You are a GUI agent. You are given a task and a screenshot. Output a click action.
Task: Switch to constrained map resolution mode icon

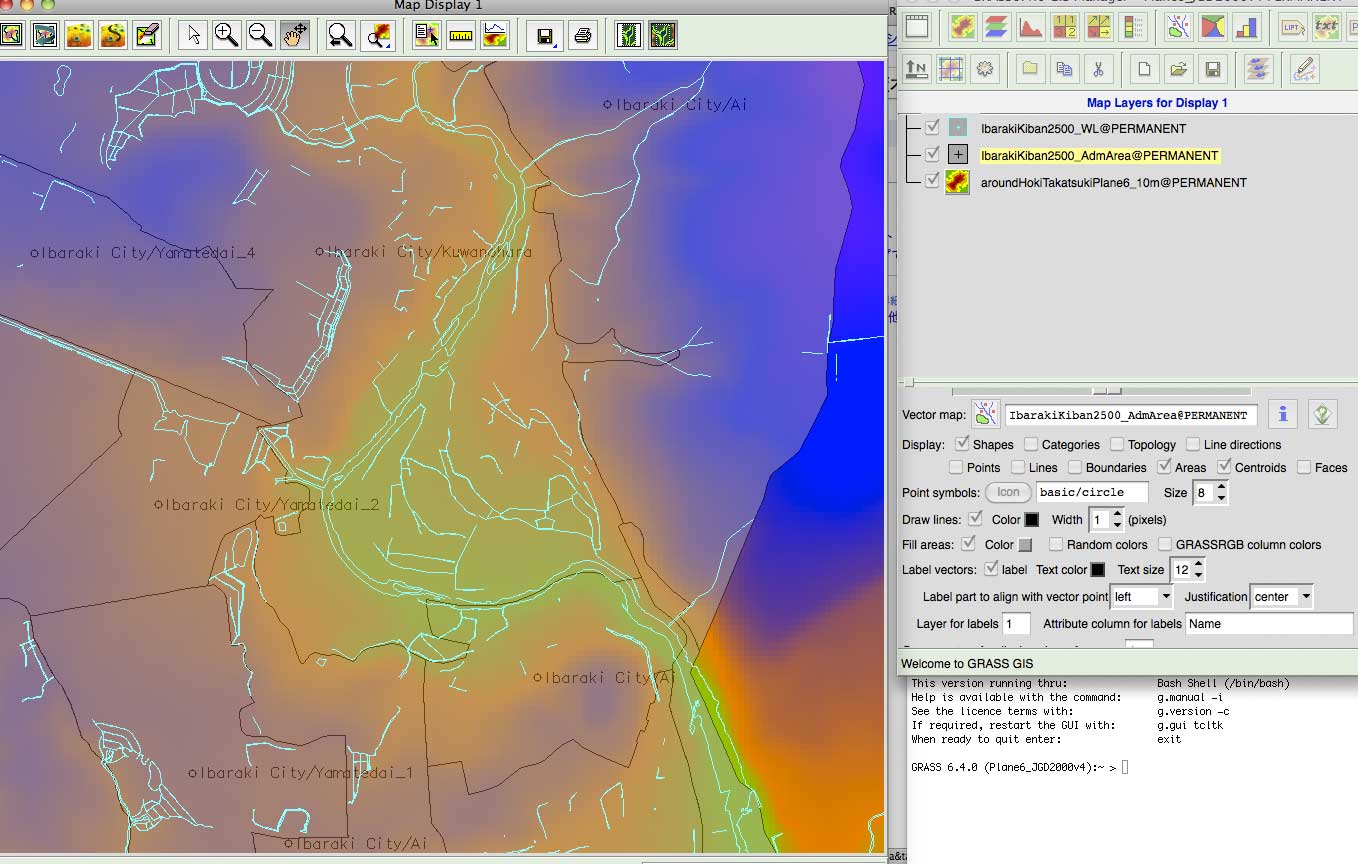click(628, 36)
